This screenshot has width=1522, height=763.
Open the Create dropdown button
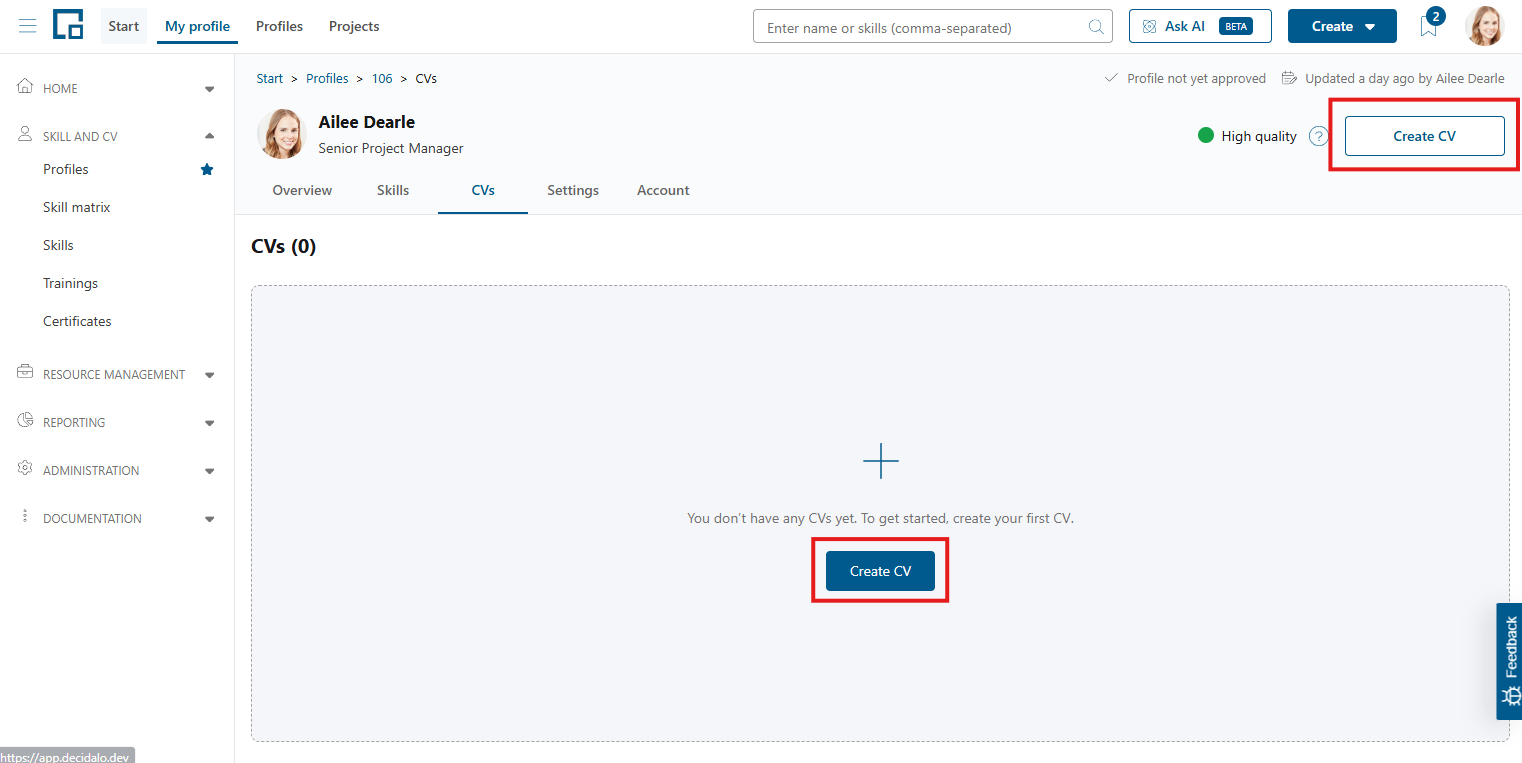coord(1342,27)
